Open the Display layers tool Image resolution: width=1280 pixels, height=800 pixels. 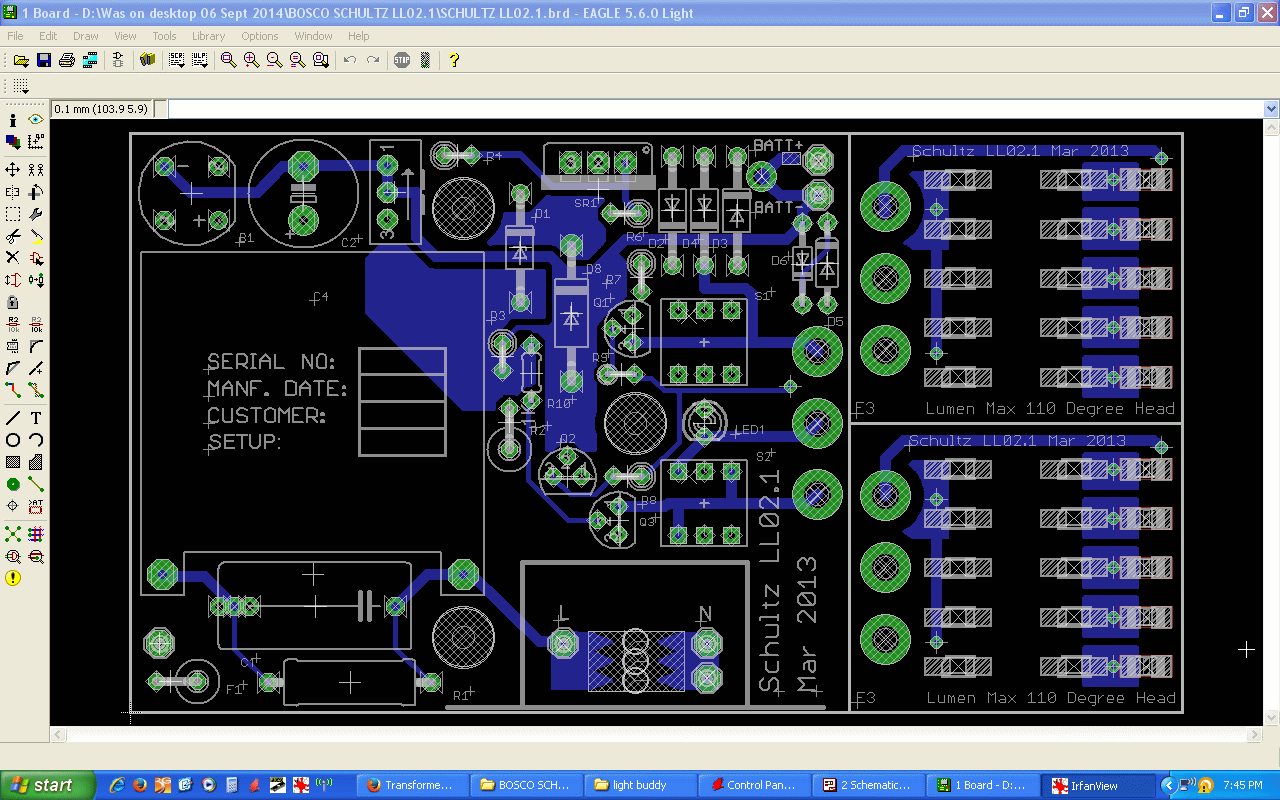(13, 142)
